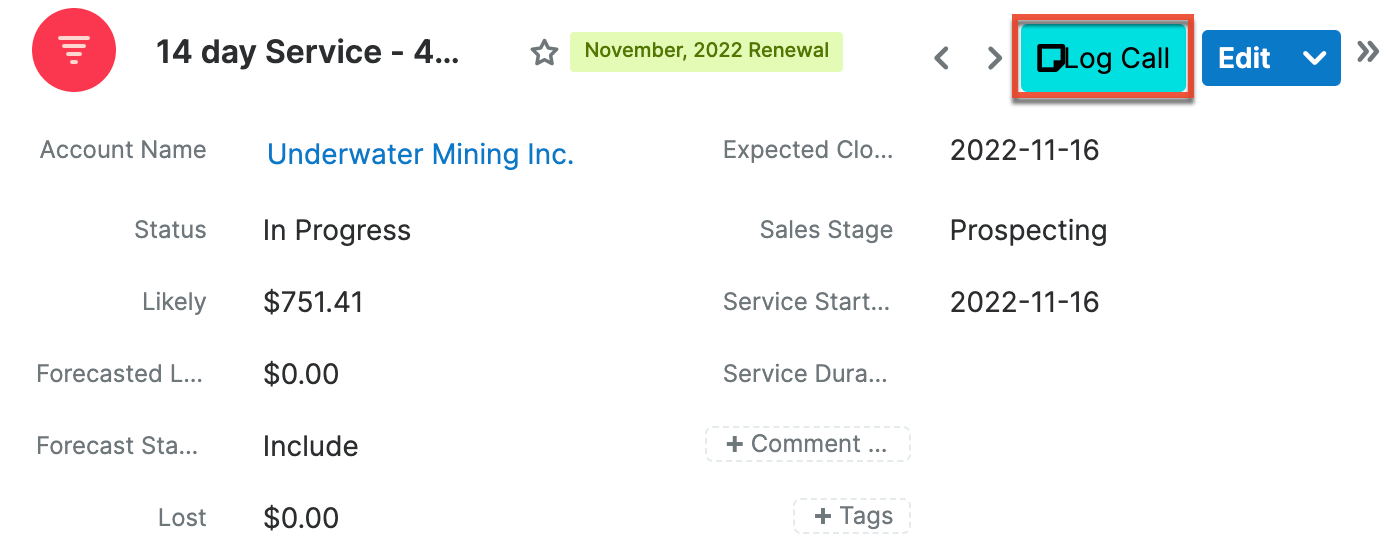Click the Edit button
1386x548 pixels.
pos(1244,58)
